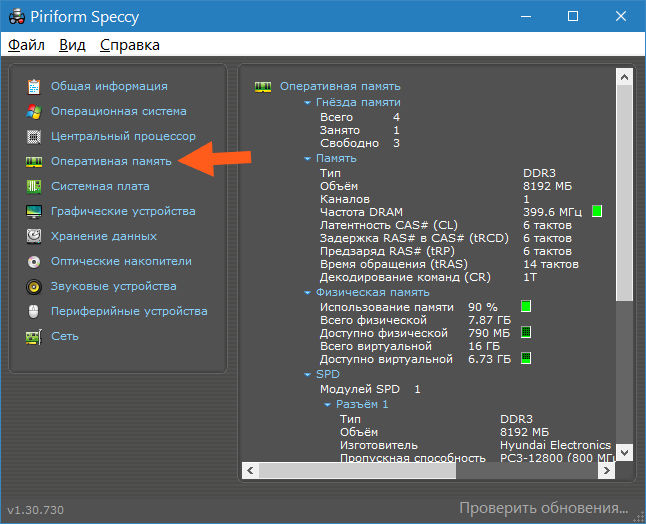Open Общая информация section
646x524 pixels.
pyautogui.click(x=109, y=87)
